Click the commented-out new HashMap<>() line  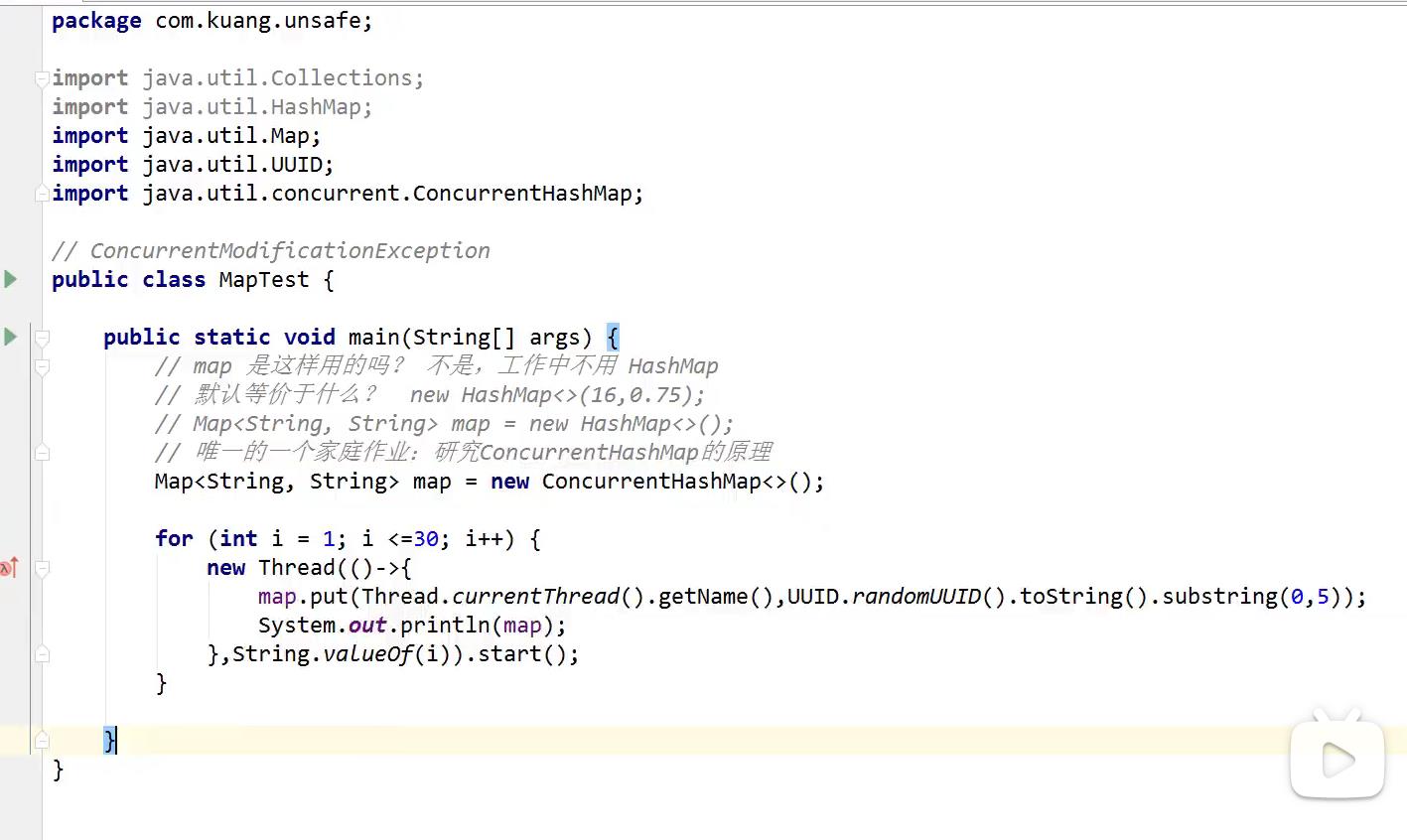tap(444, 424)
